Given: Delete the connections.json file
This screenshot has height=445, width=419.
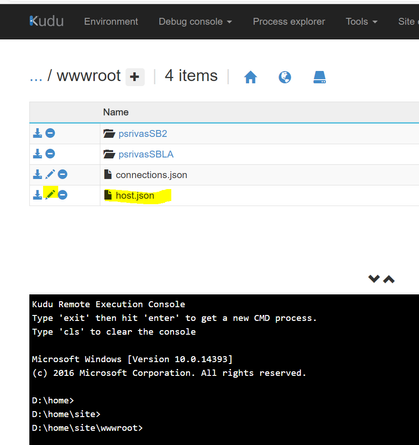Looking at the screenshot, I should coord(62,174).
